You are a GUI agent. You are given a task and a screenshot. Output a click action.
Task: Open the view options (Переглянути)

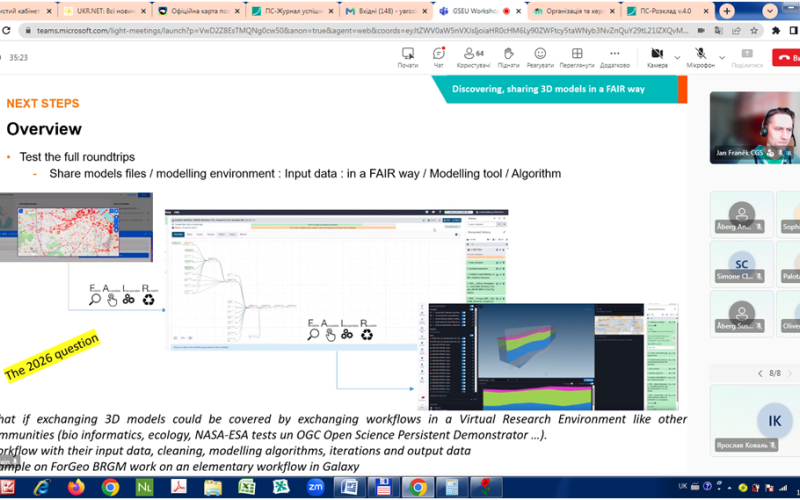pyautogui.click(x=577, y=57)
